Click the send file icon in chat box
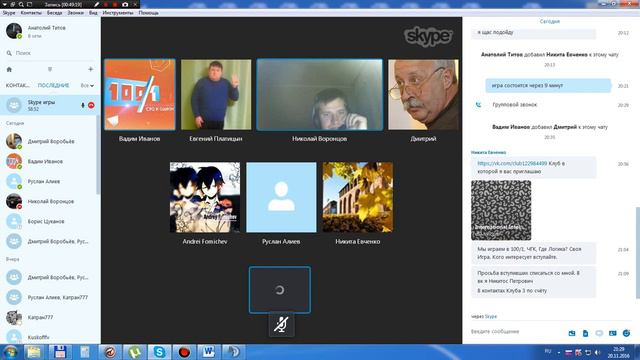 [x=585, y=333]
